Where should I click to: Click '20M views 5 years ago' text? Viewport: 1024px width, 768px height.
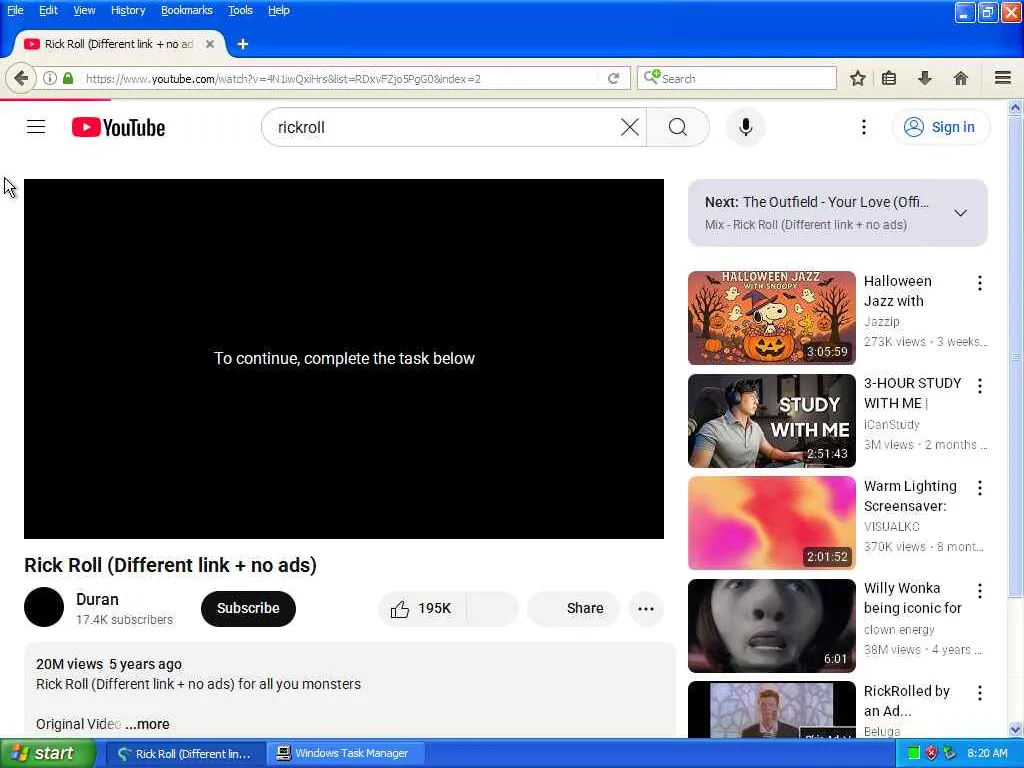tap(109, 664)
